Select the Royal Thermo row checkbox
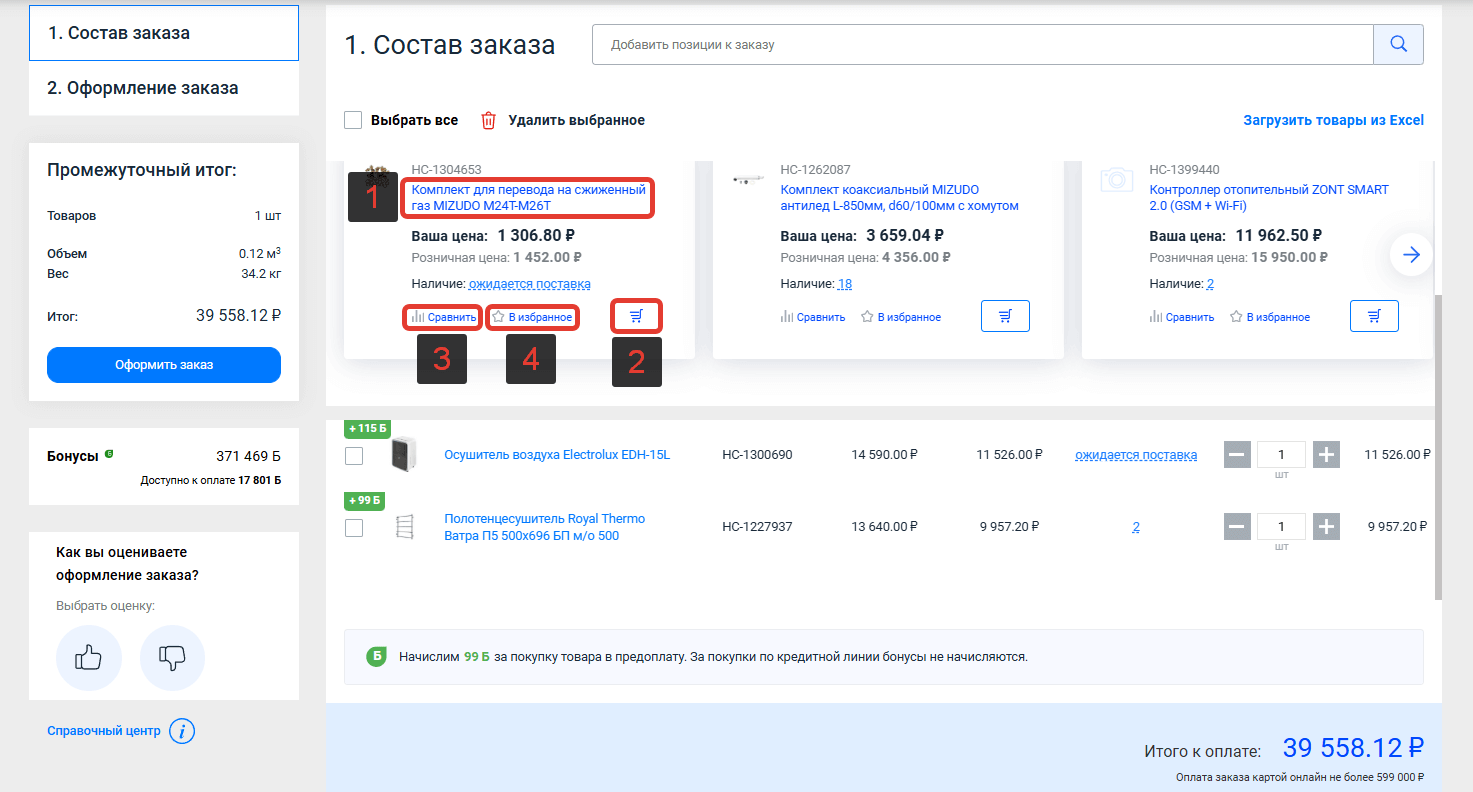Viewport: 1473px width, 792px height. (x=353, y=528)
